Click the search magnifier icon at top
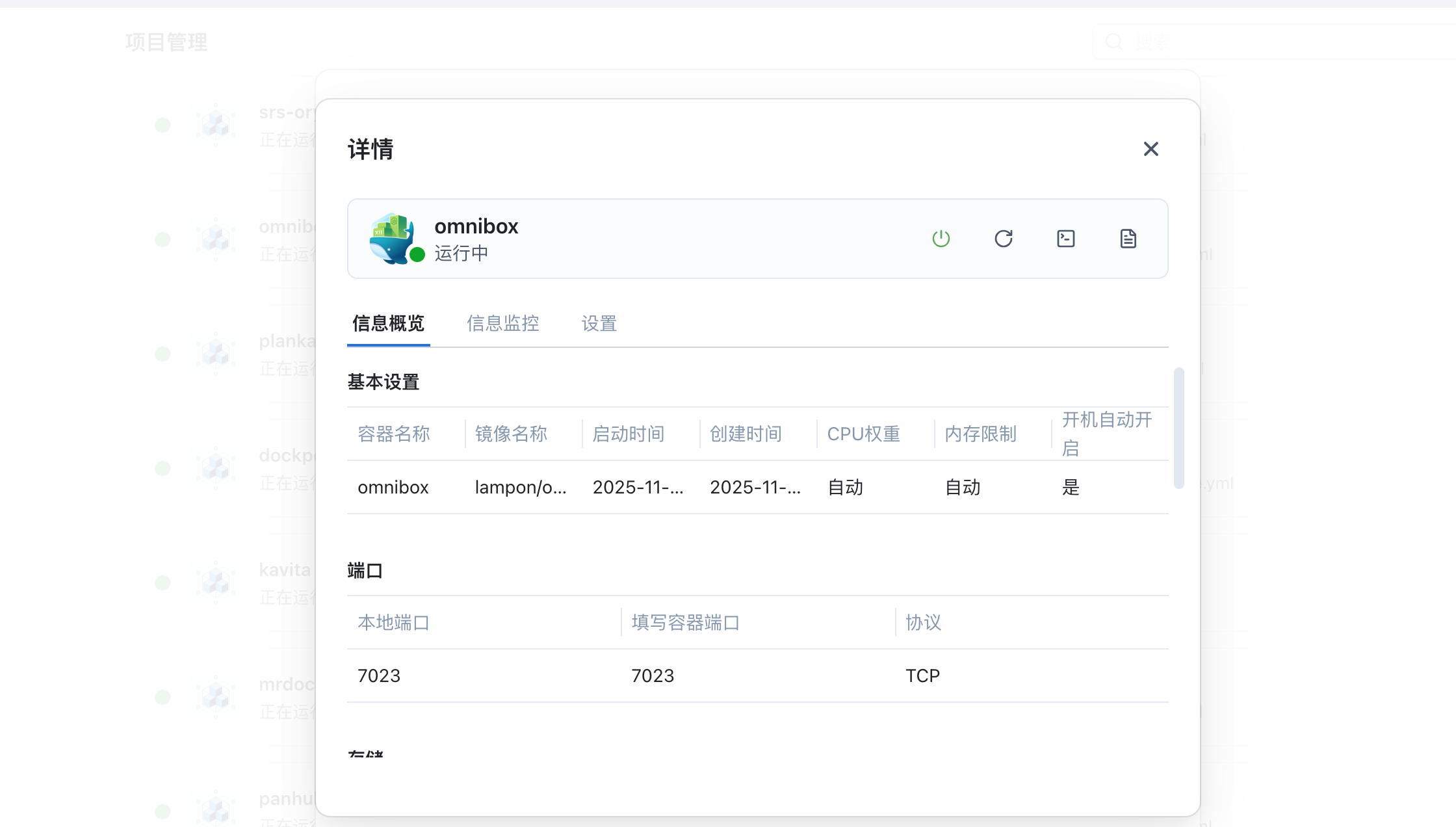The image size is (1456, 827). pos(1114,42)
